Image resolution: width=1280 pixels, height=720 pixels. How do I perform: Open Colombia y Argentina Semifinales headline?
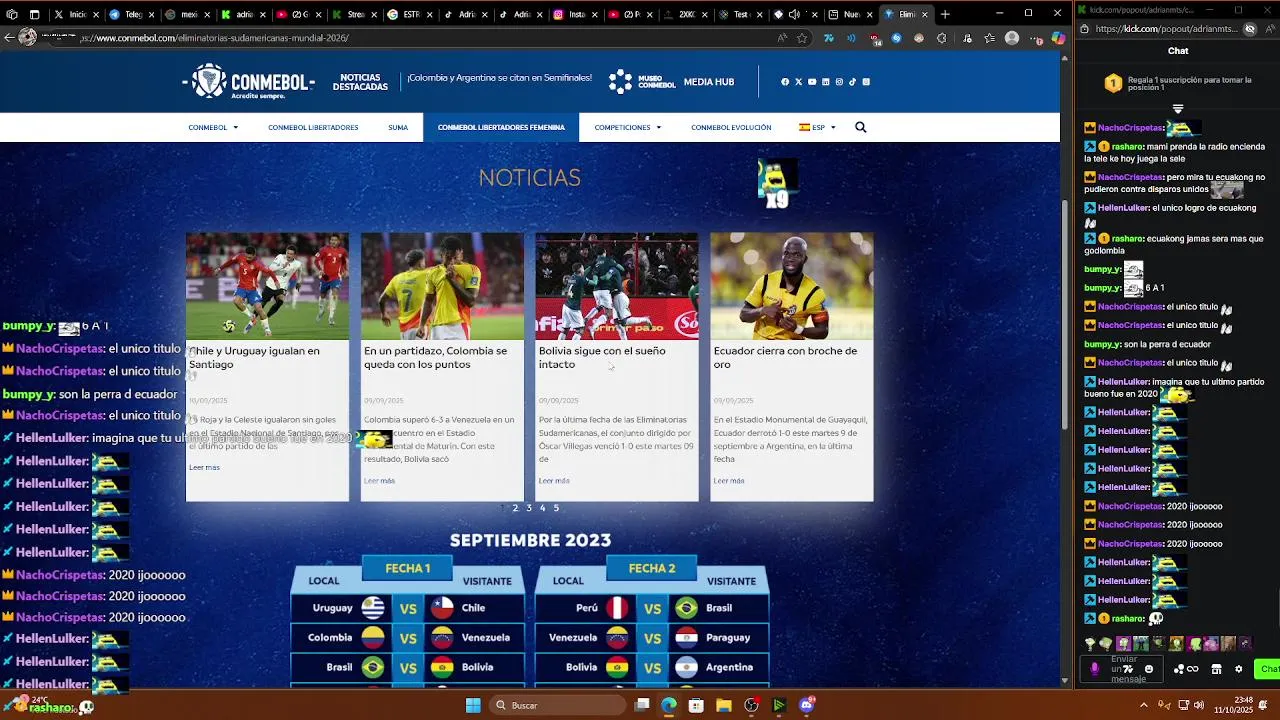(x=499, y=78)
